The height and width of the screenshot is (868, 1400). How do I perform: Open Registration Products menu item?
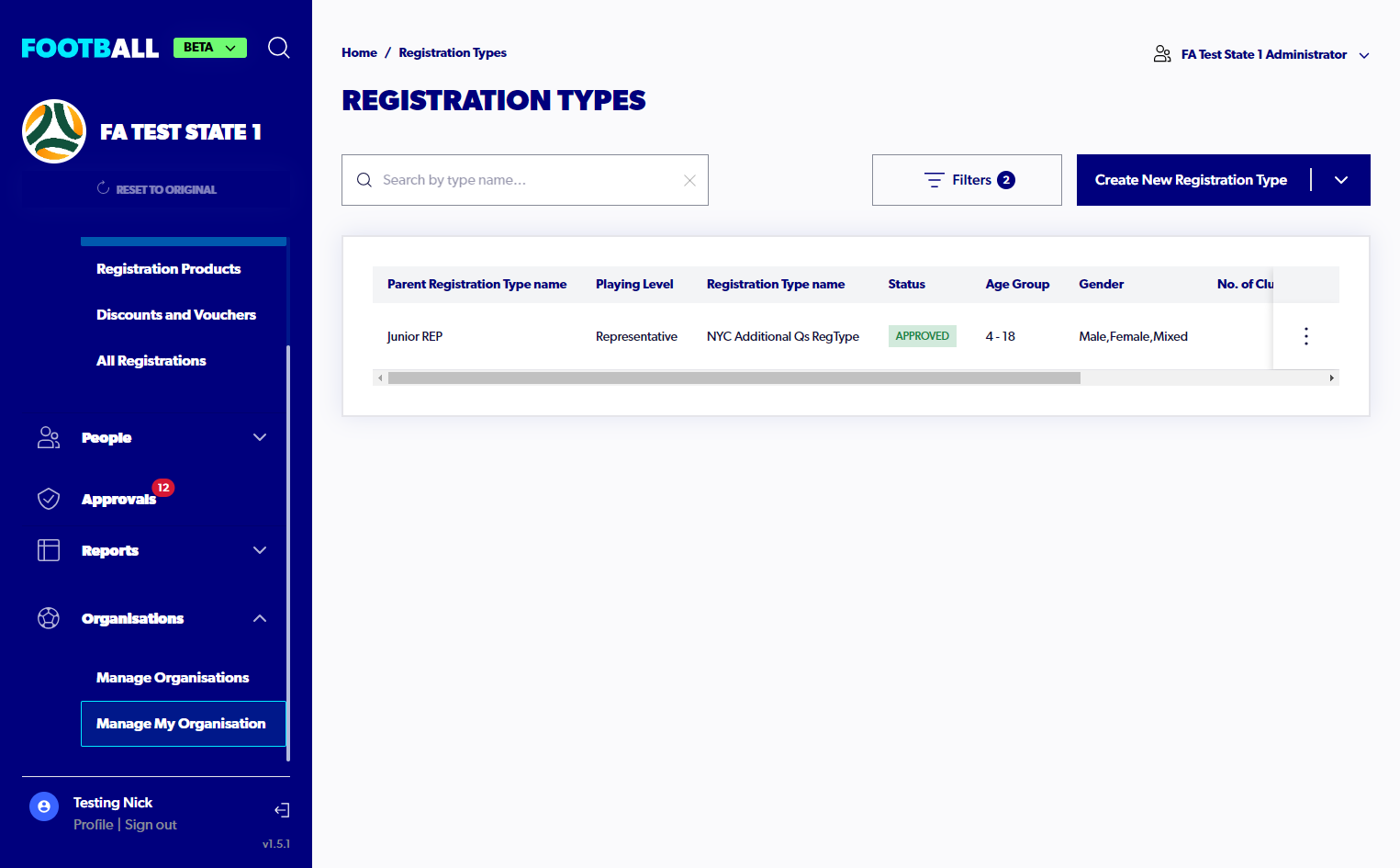[169, 269]
